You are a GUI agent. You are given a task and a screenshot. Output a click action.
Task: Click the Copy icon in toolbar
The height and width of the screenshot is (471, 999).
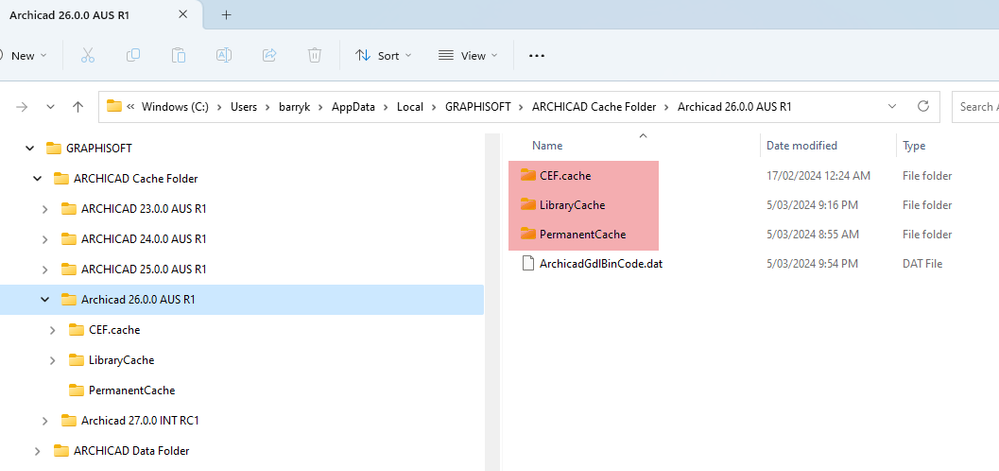coord(133,55)
